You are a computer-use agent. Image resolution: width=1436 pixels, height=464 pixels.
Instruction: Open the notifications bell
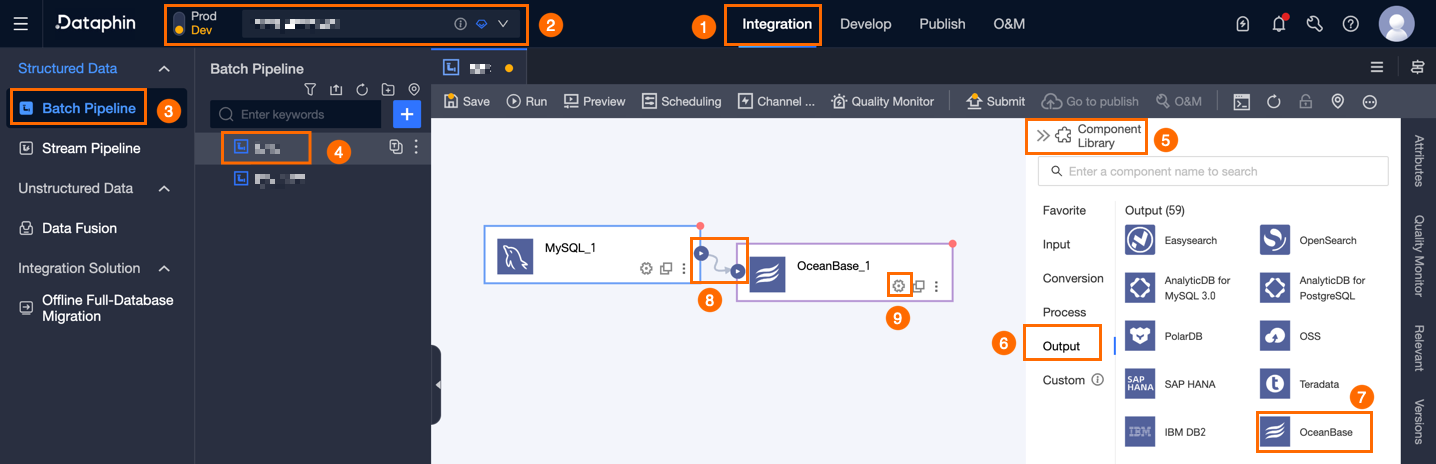point(1279,24)
